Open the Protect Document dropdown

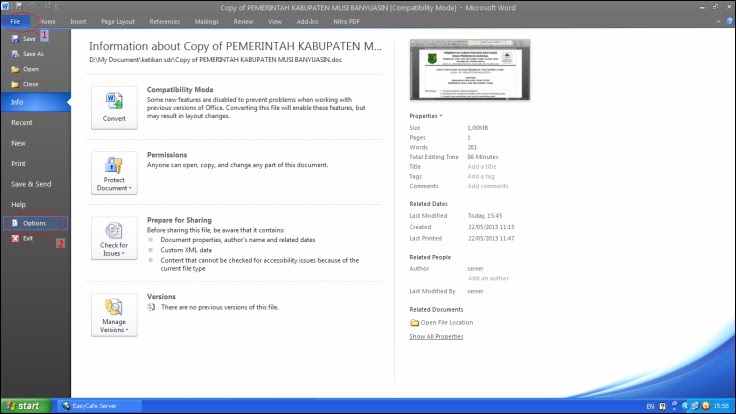point(114,173)
